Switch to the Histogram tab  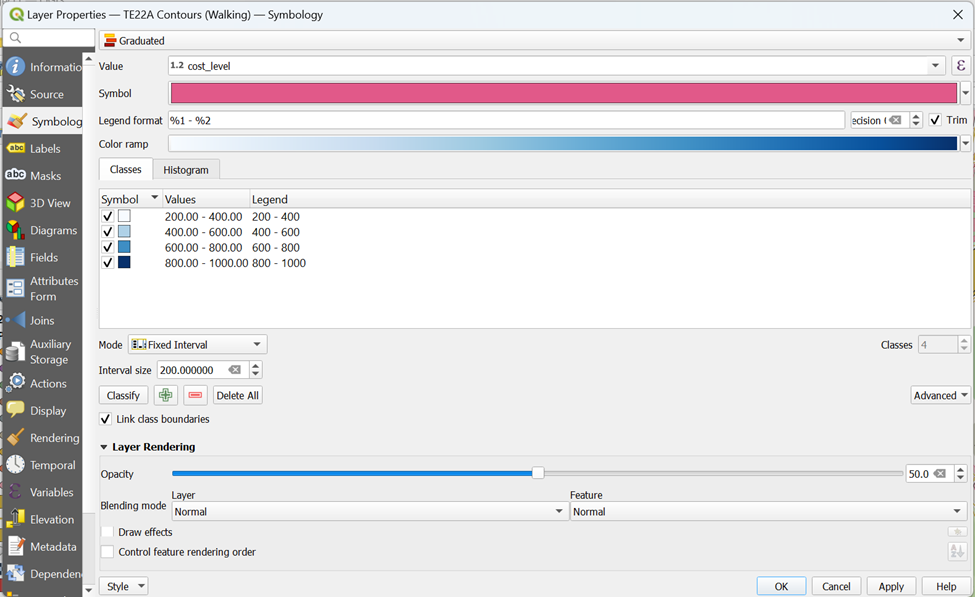(x=186, y=170)
